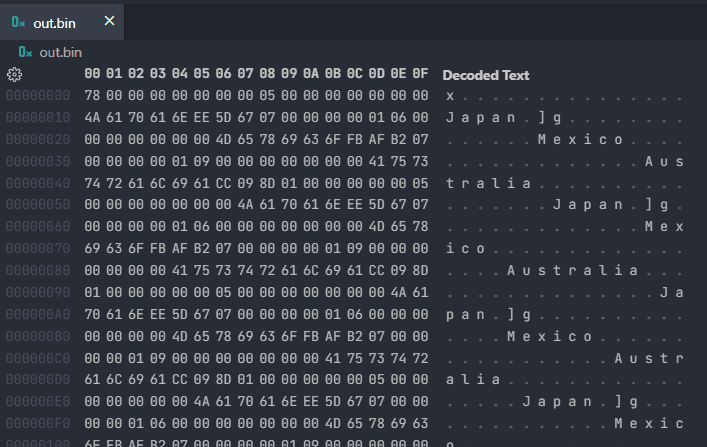The height and width of the screenshot is (447, 707).
Task: Click the file icon in the breadcrumb
Action: [x=25, y=52]
